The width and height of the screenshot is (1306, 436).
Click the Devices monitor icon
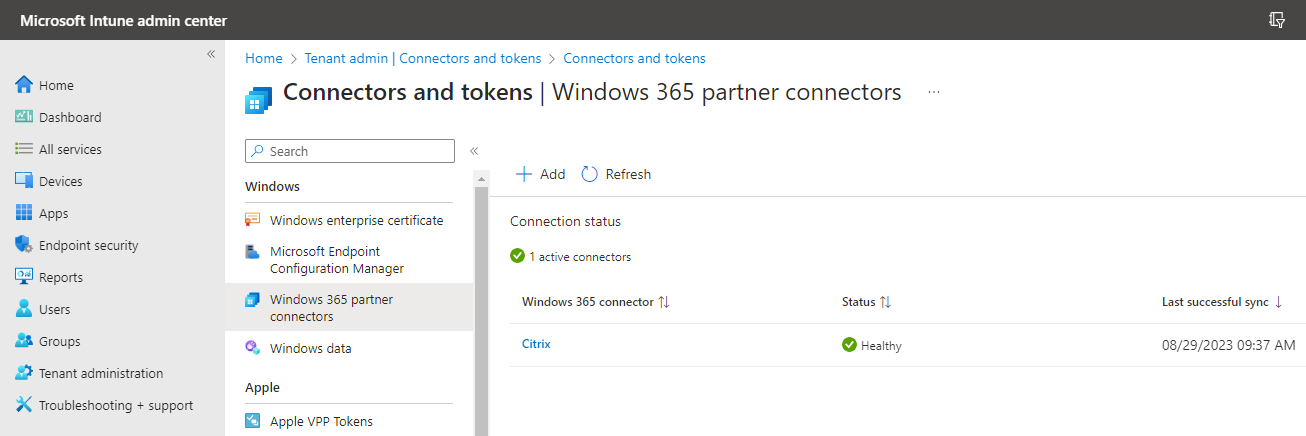pyautogui.click(x=25, y=181)
